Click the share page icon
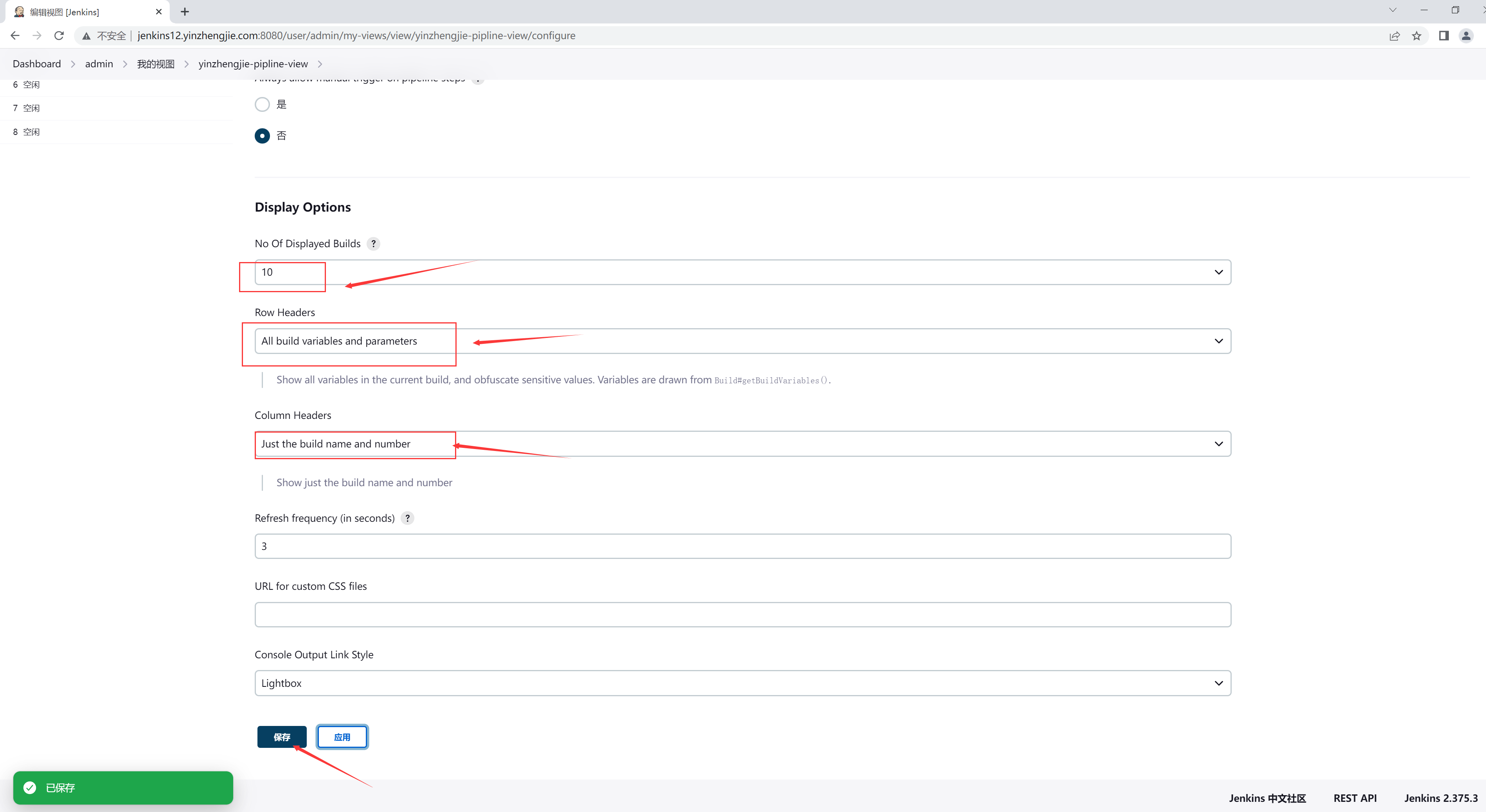 (1394, 36)
